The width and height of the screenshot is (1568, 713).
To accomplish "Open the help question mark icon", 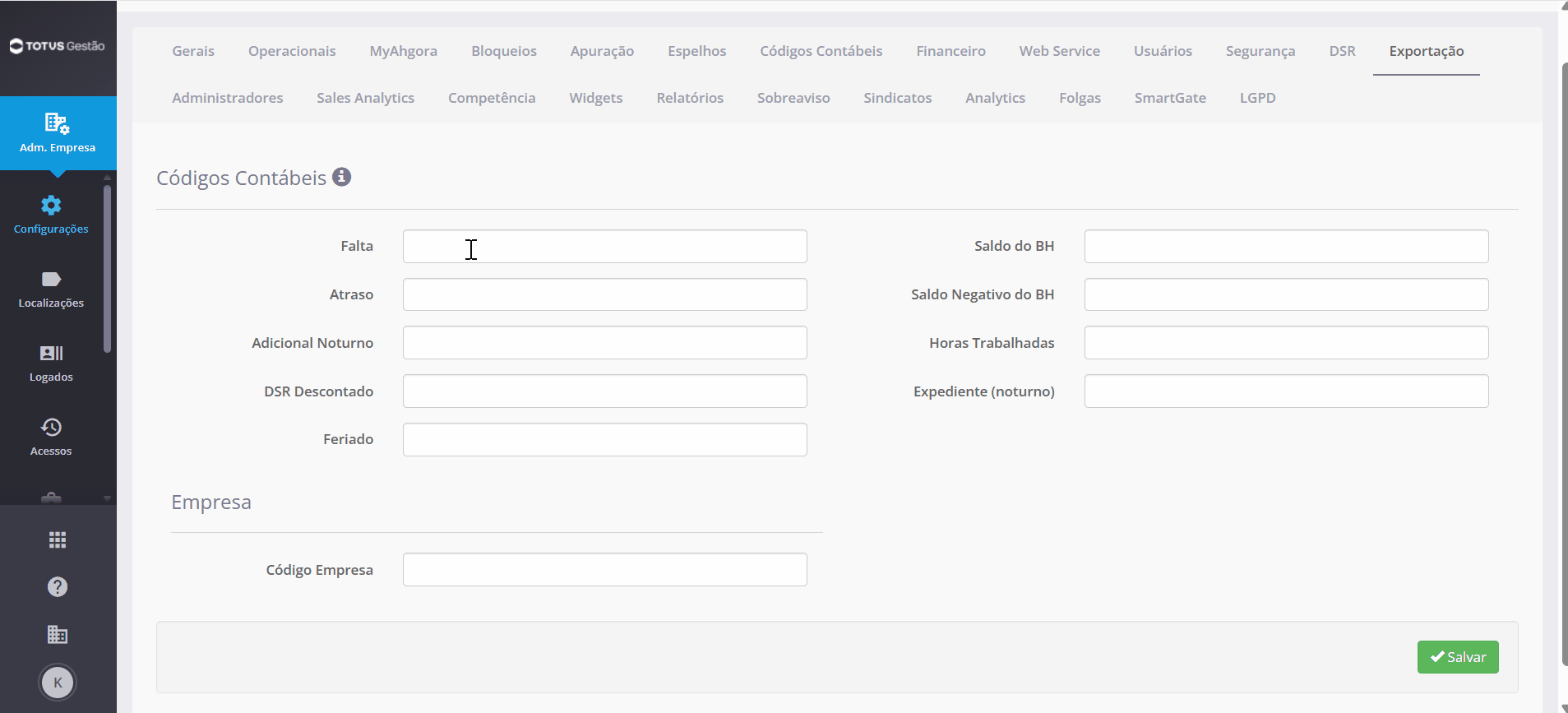I will [58, 586].
